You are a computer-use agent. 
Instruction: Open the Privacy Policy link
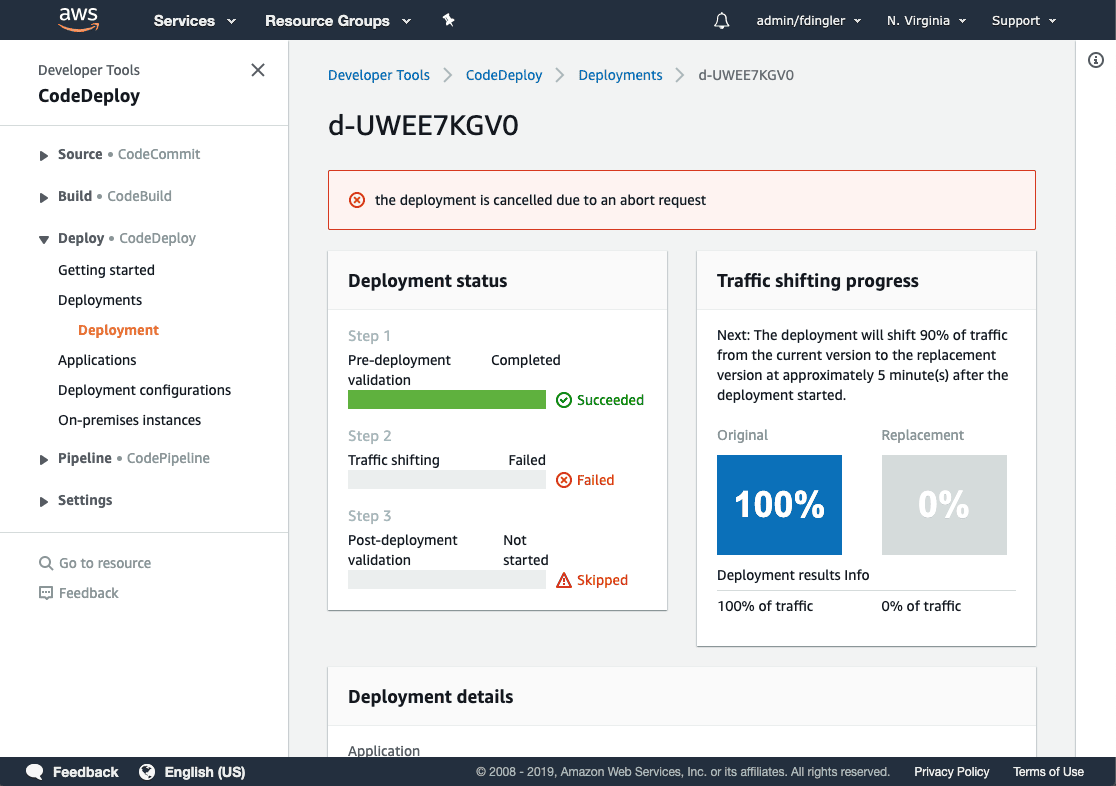click(x=951, y=772)
